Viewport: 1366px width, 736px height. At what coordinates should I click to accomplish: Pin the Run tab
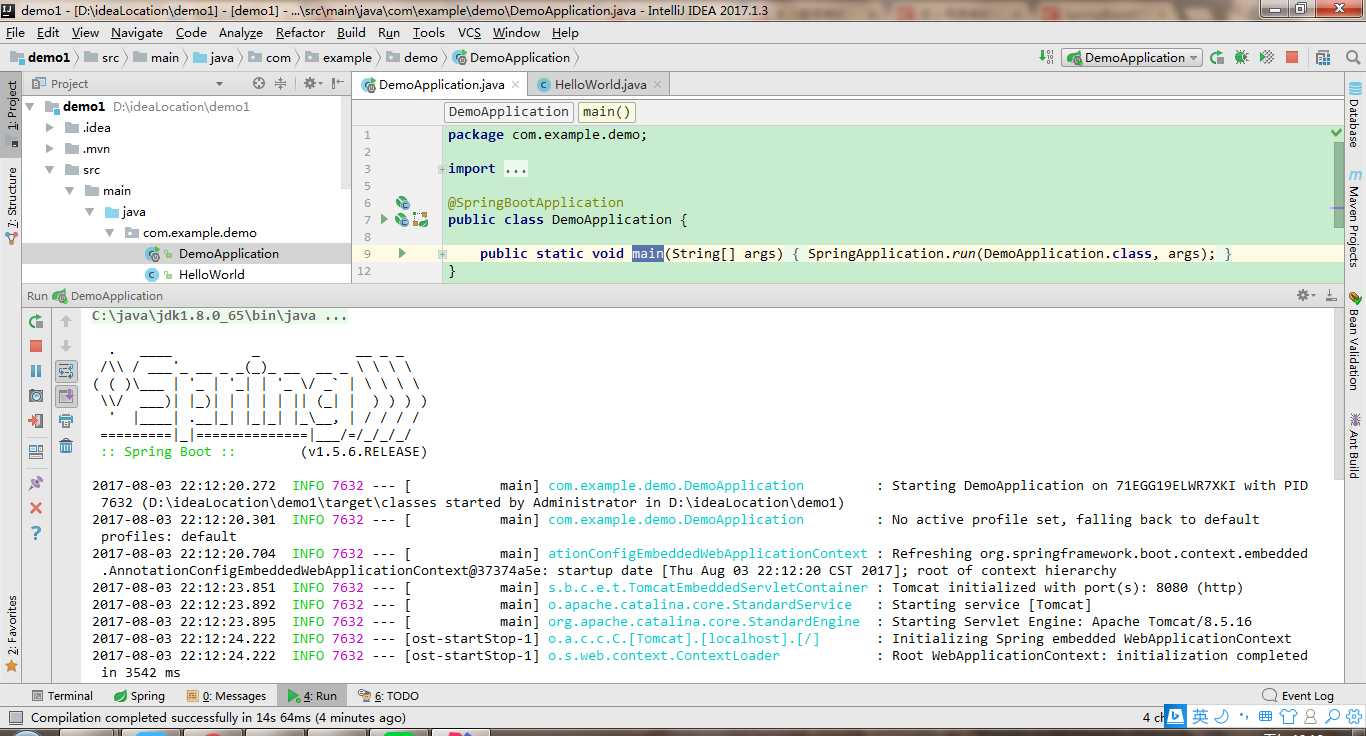coord(36,483)
